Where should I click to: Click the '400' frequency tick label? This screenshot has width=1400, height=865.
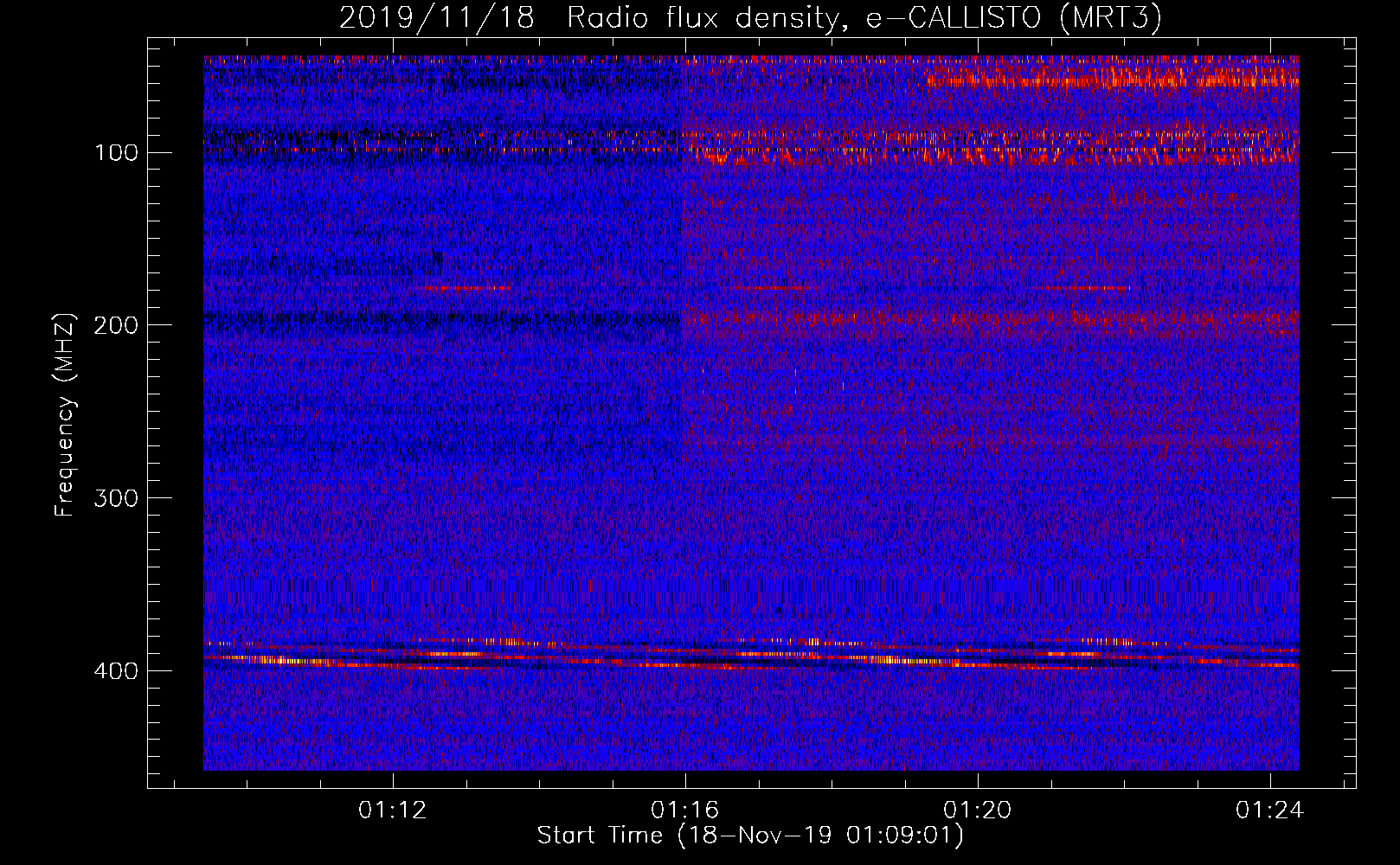(x=116, y=672)
